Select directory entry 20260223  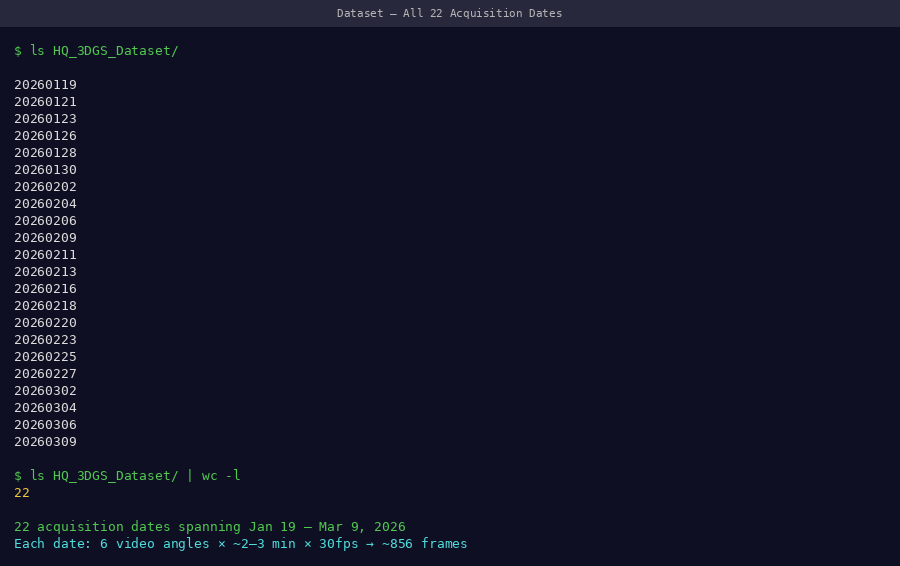tap(45, 340)
